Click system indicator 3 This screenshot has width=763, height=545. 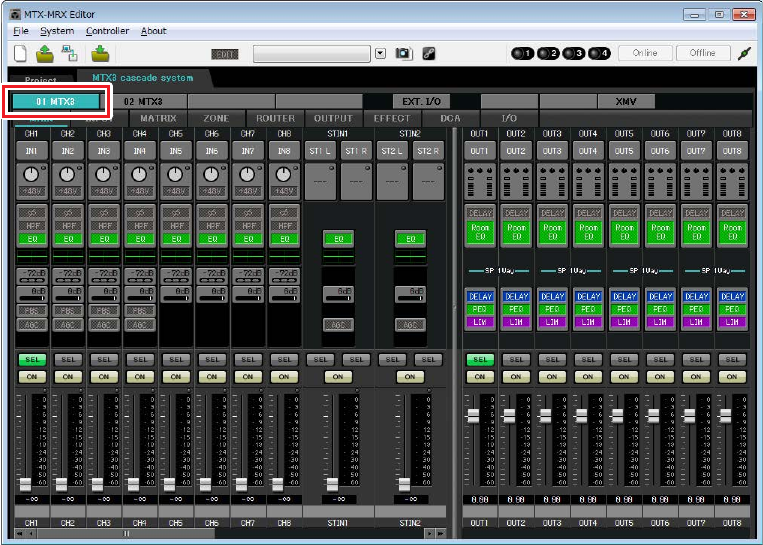point(573,53)
